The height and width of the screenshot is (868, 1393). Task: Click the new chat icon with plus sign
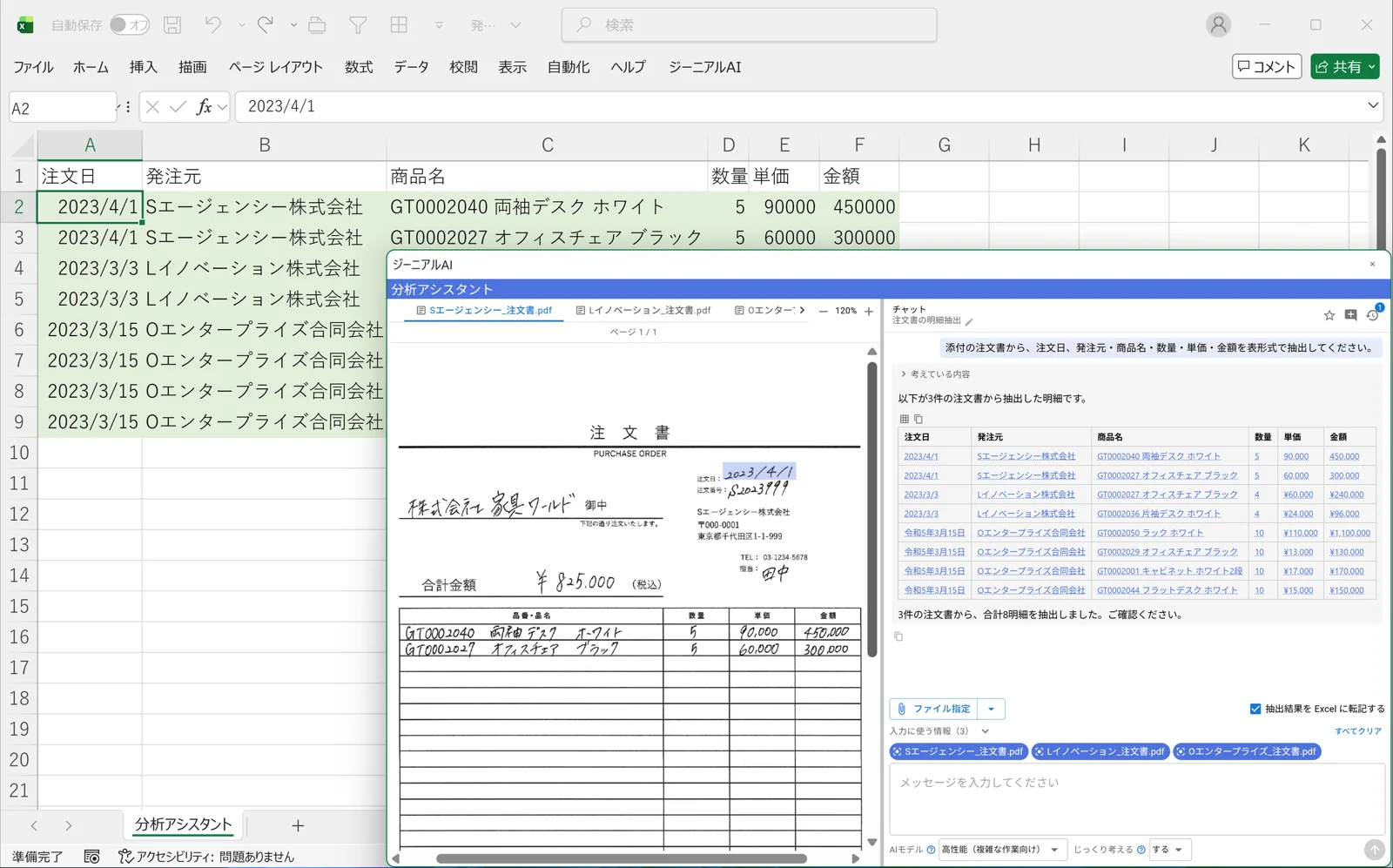[1350, 315]
